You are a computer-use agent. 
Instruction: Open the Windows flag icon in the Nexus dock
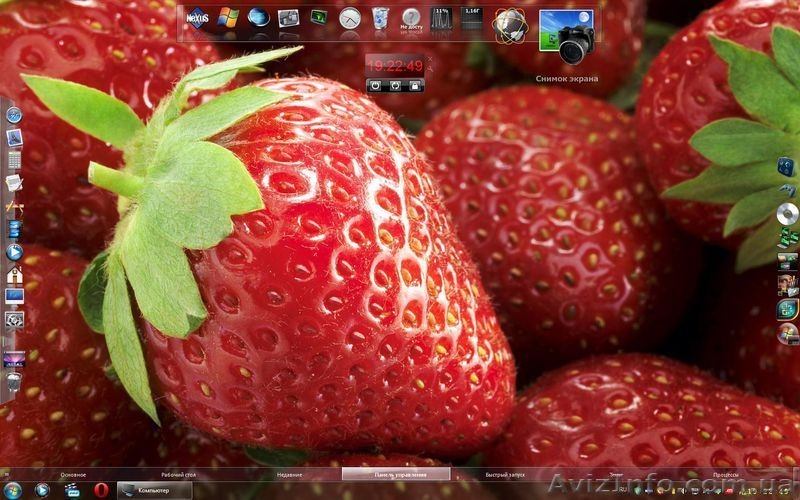click(x=228, y=18)
